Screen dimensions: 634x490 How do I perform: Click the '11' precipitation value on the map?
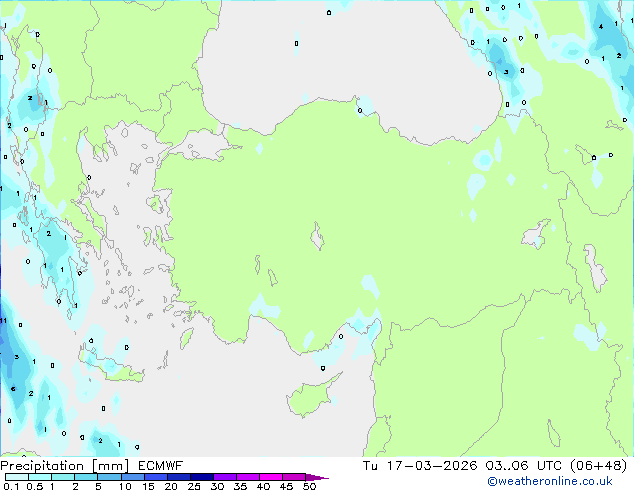(3, 321)
